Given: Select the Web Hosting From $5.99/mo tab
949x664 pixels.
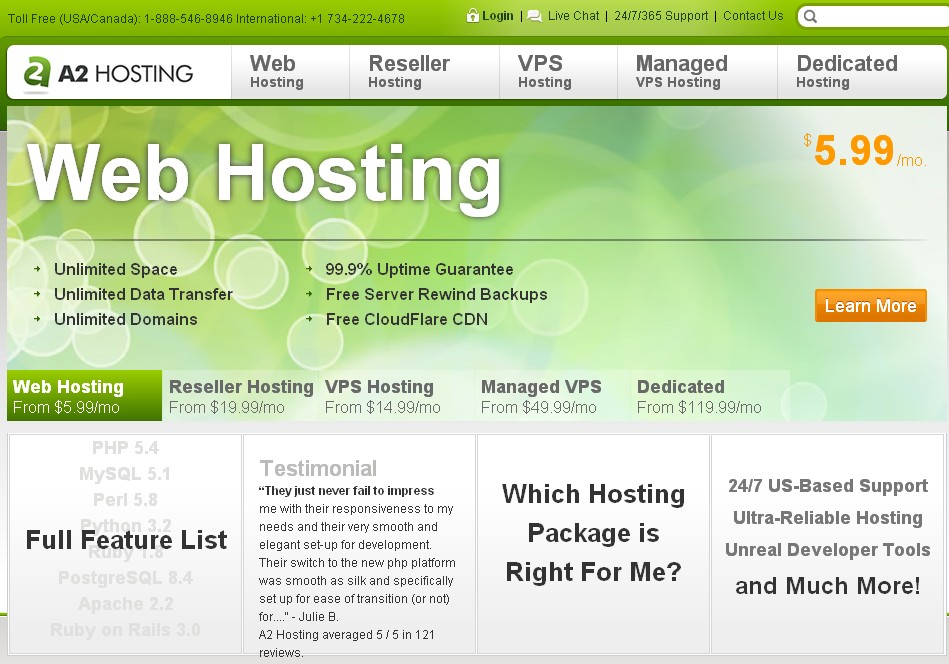Looking at the screenshot, I should click(x=84, y=395).
